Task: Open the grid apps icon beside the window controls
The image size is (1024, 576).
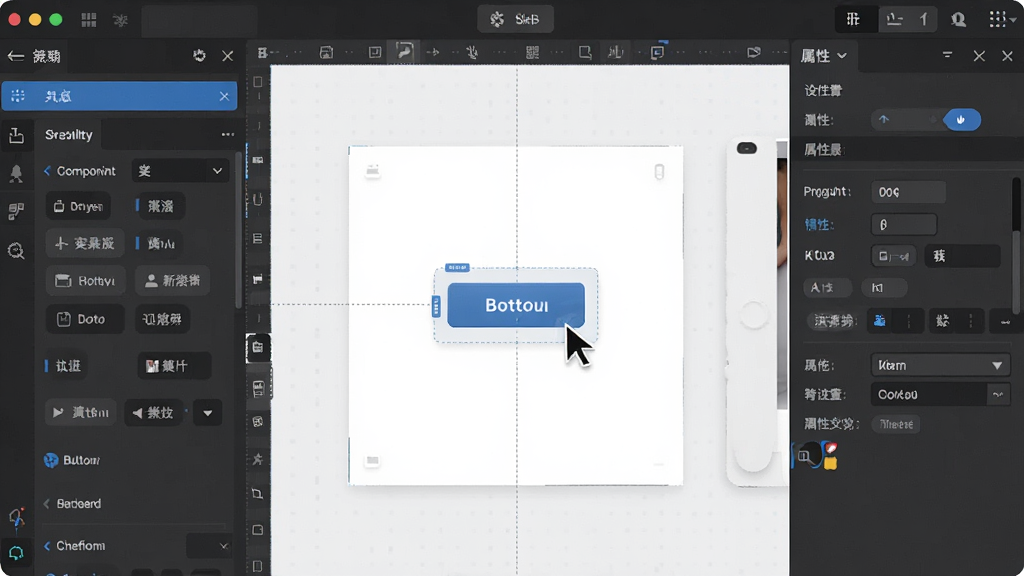Action: (x=89, y=20)
